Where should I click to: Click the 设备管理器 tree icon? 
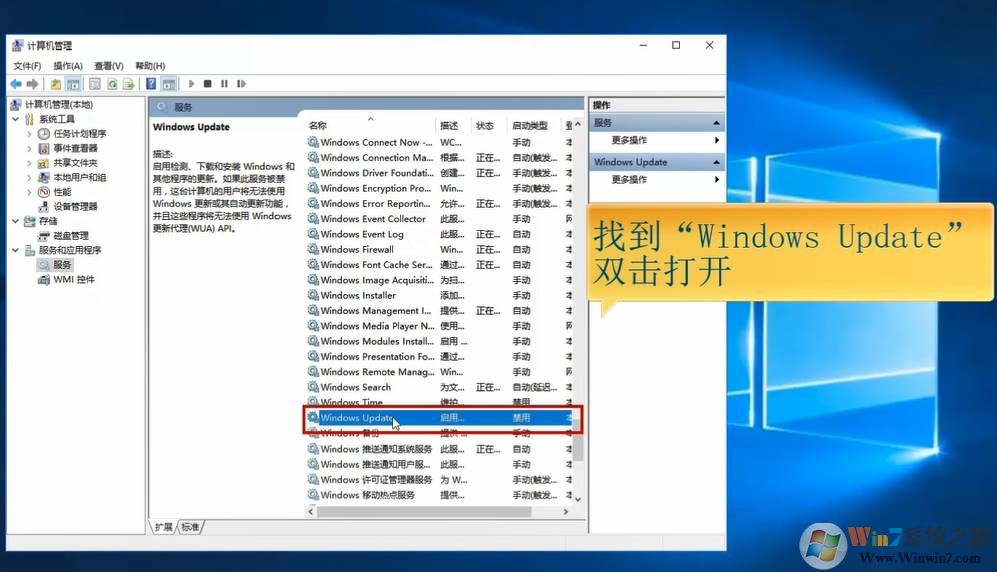click(x=44, y=207)
